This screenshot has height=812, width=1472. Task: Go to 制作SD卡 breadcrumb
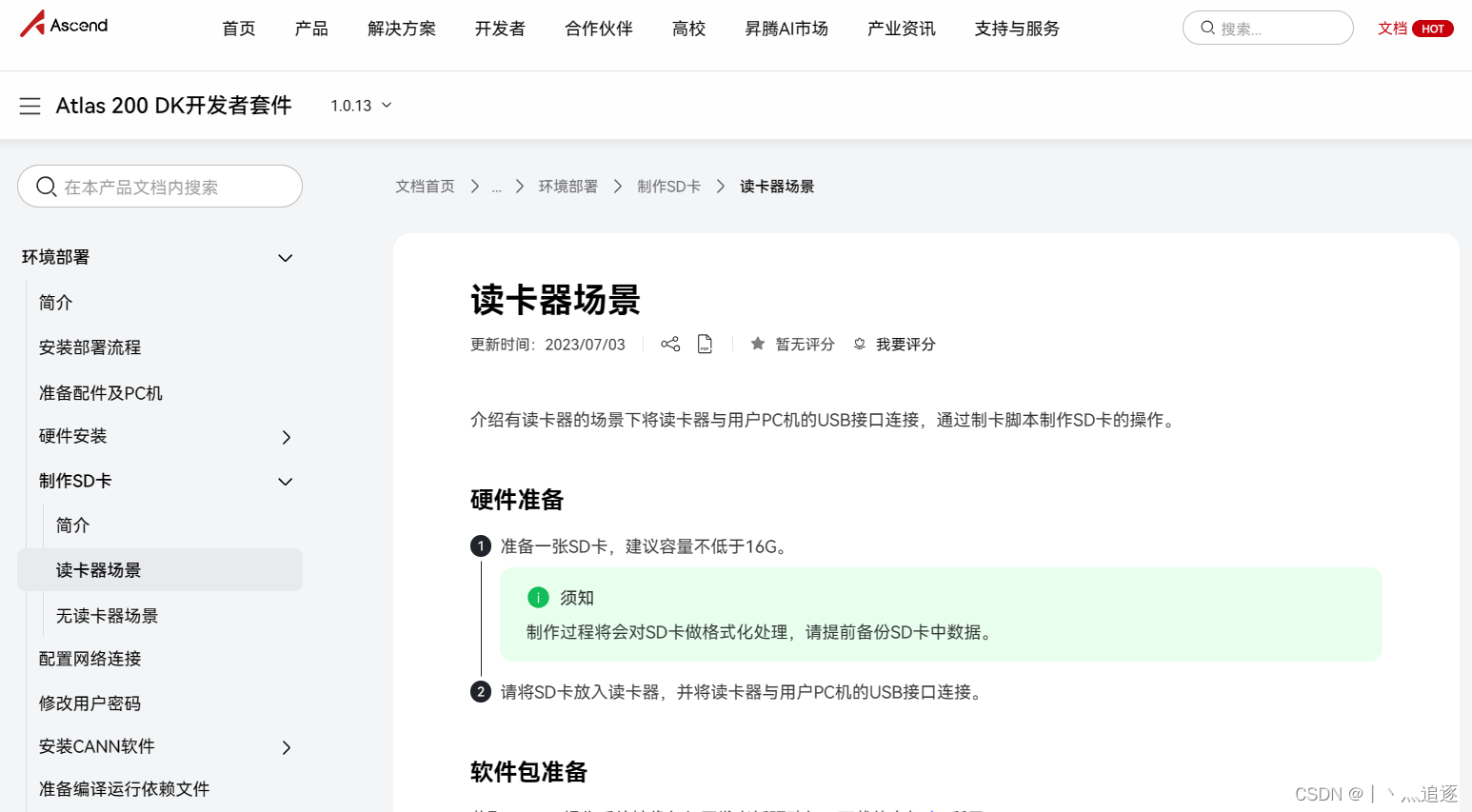pyautogui.click(x=668, y=187)
